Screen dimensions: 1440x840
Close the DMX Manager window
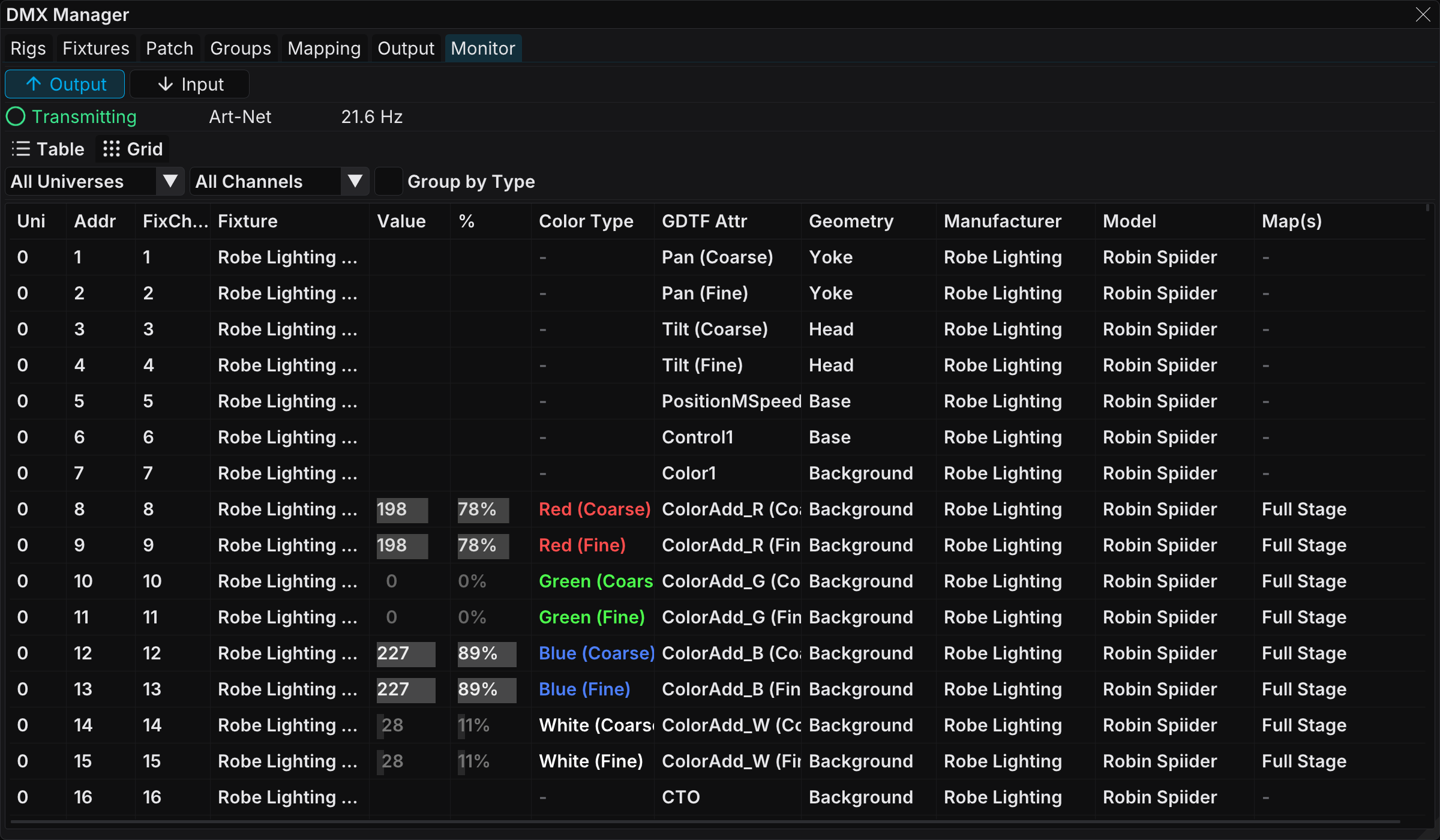click(1423, 14)
